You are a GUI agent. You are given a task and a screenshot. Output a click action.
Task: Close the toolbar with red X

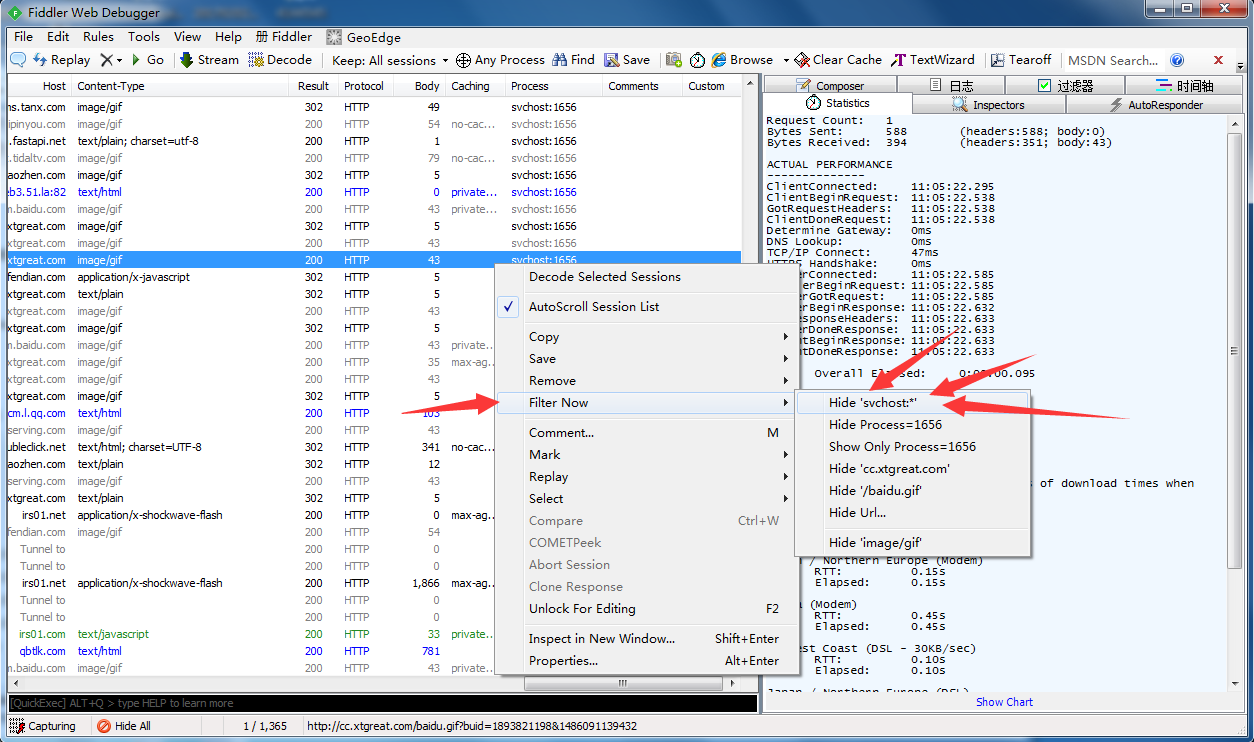tap(1218, 60)
